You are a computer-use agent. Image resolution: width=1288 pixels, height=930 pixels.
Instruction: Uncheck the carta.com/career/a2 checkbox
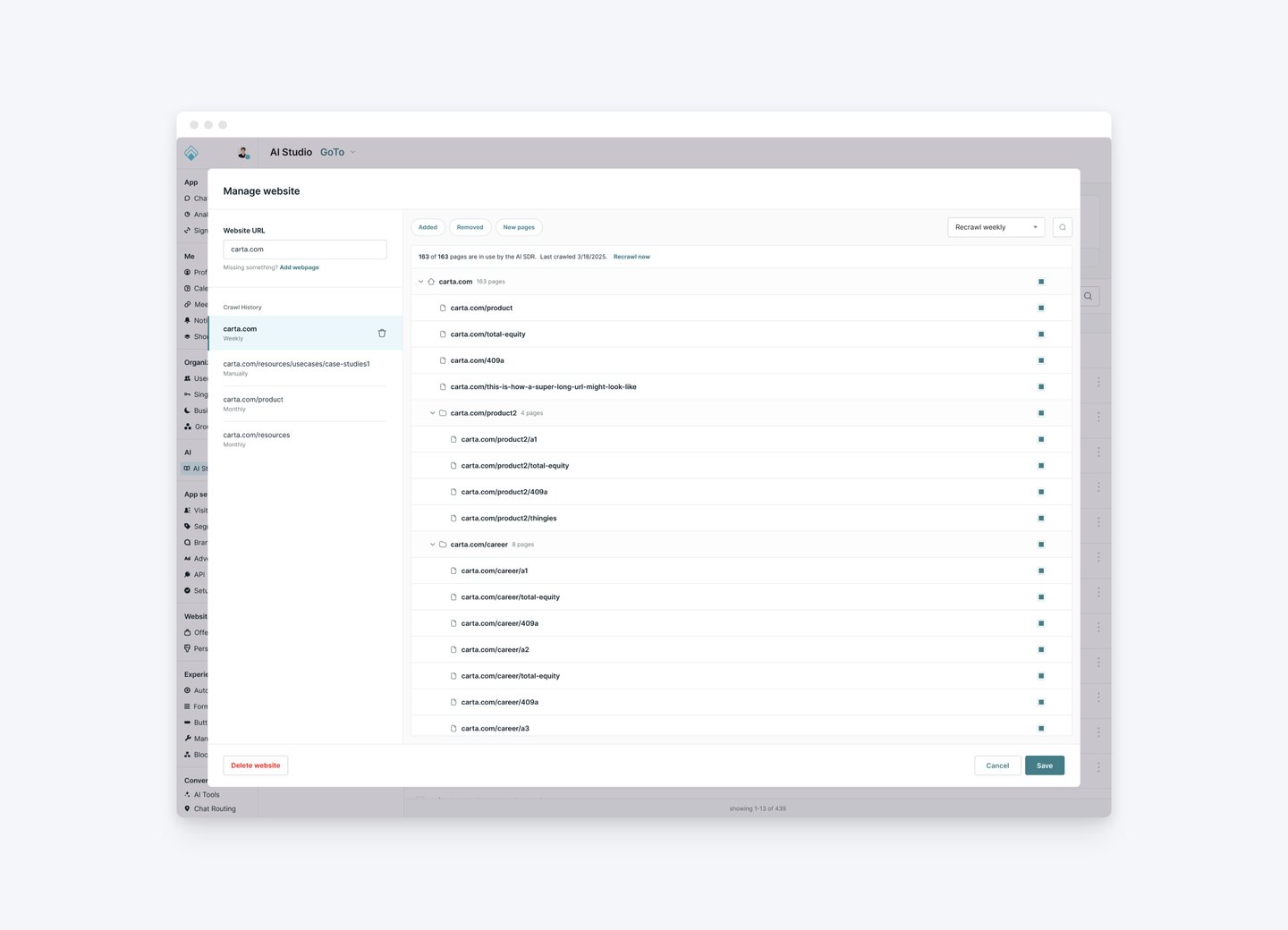point(1041,650)
